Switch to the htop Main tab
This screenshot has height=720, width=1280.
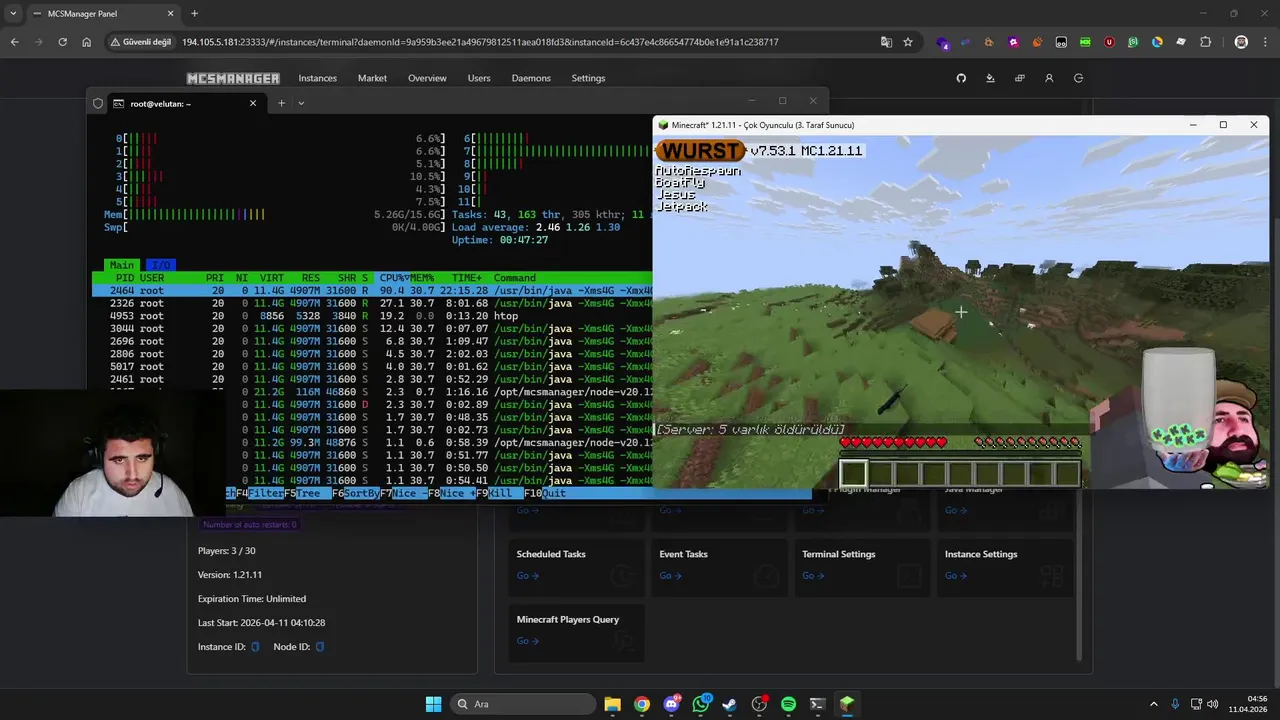point(121,265)
